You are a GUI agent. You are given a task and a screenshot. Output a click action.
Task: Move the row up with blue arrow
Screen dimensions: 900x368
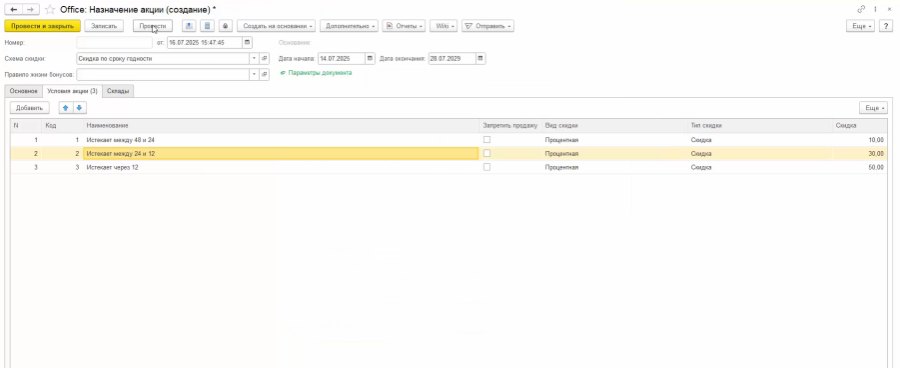(x=65, y=108)
